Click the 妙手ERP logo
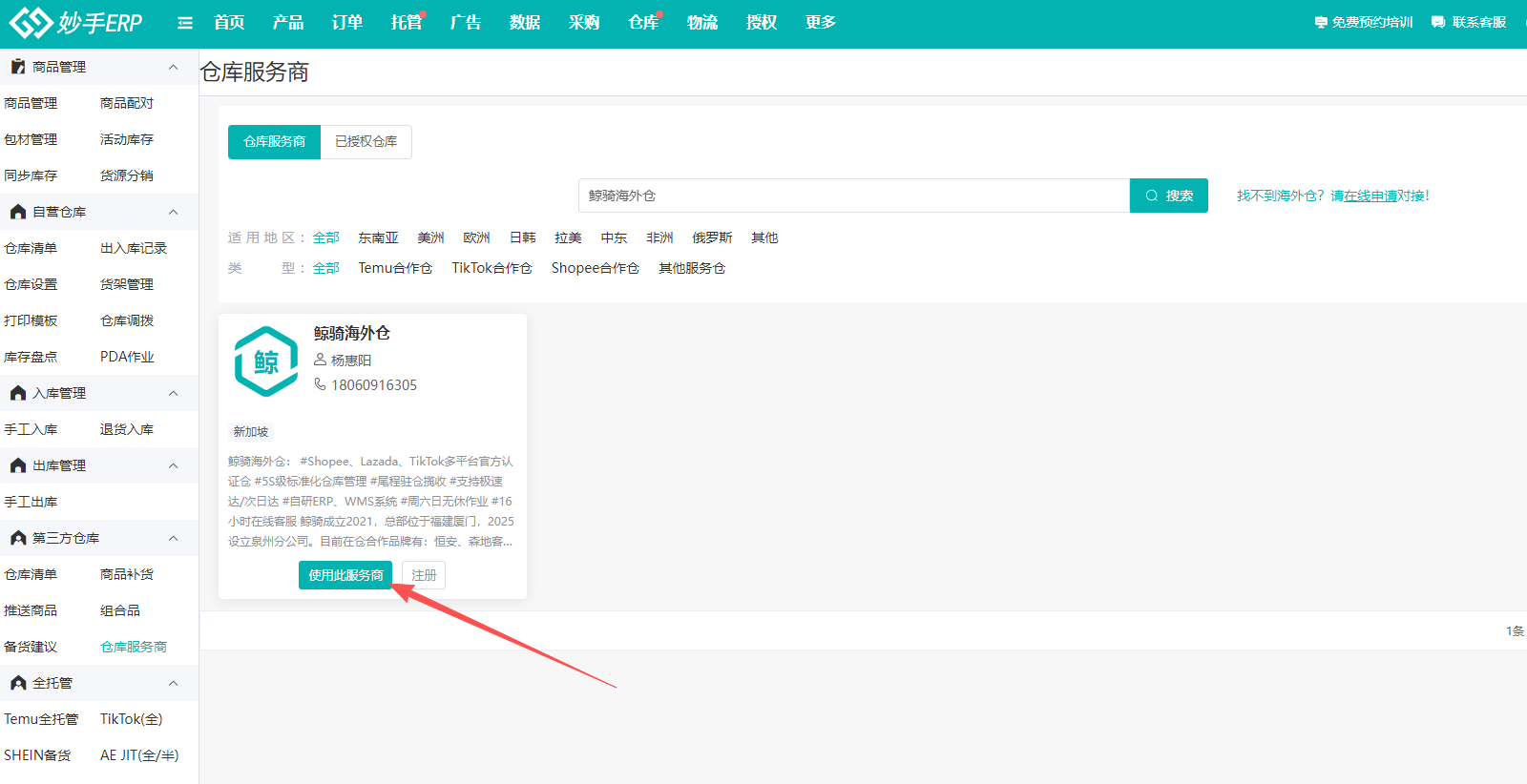The width and height of the screenshot is (1527, 784). [75, 23]
